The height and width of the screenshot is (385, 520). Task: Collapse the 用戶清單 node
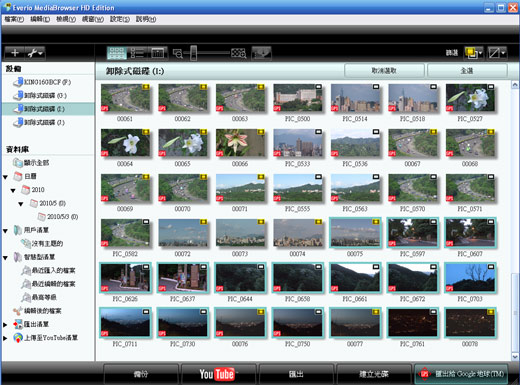[x=5, y=231]
